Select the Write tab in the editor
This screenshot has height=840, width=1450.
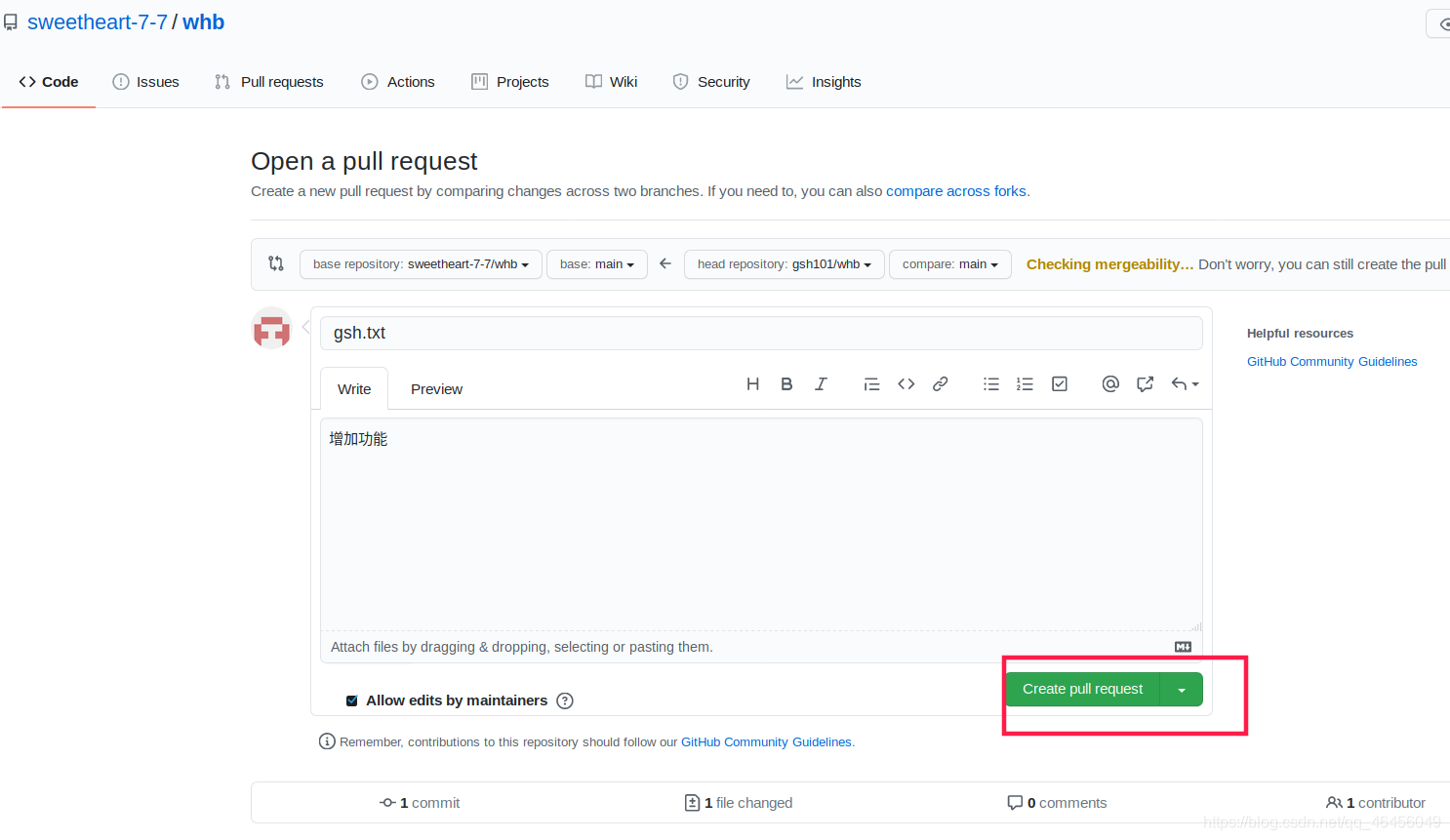point(354,388)
